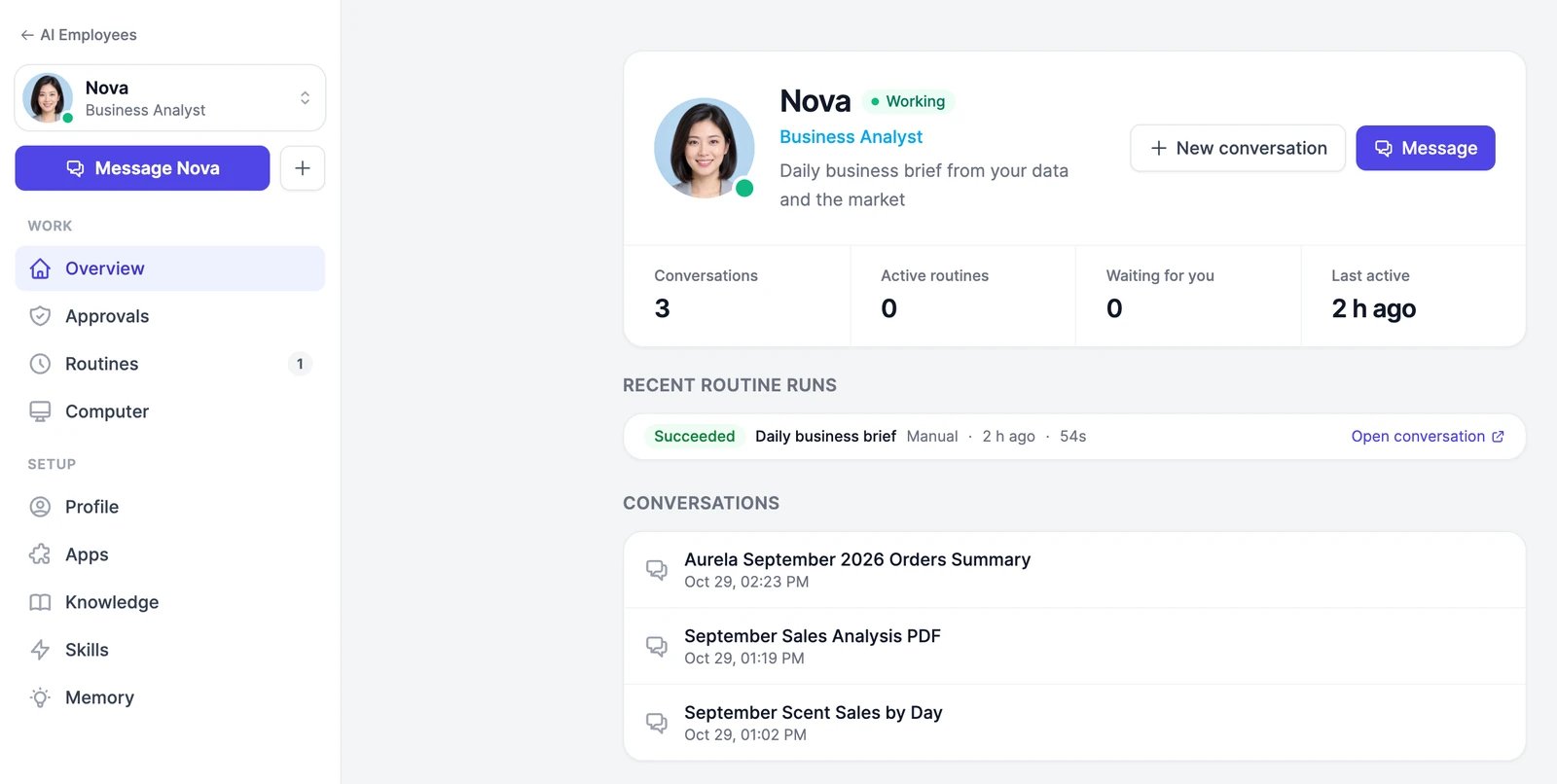Click chat icon beside September Scent Sales by Day
The width and height of the screenshot is (1557, 784).
[x=657, y=723]
